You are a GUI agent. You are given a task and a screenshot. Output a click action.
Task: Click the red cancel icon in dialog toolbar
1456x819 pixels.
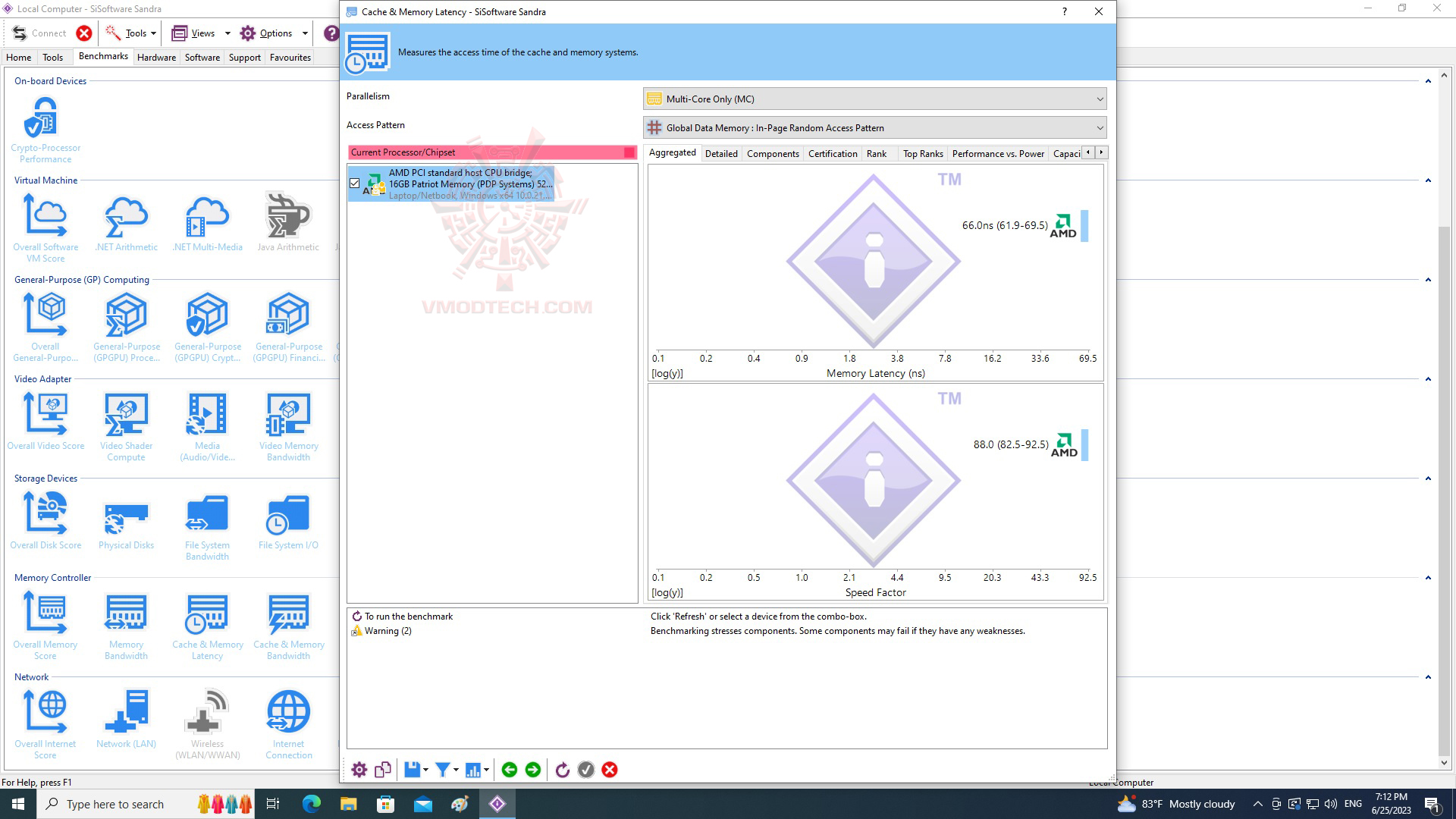610,770
